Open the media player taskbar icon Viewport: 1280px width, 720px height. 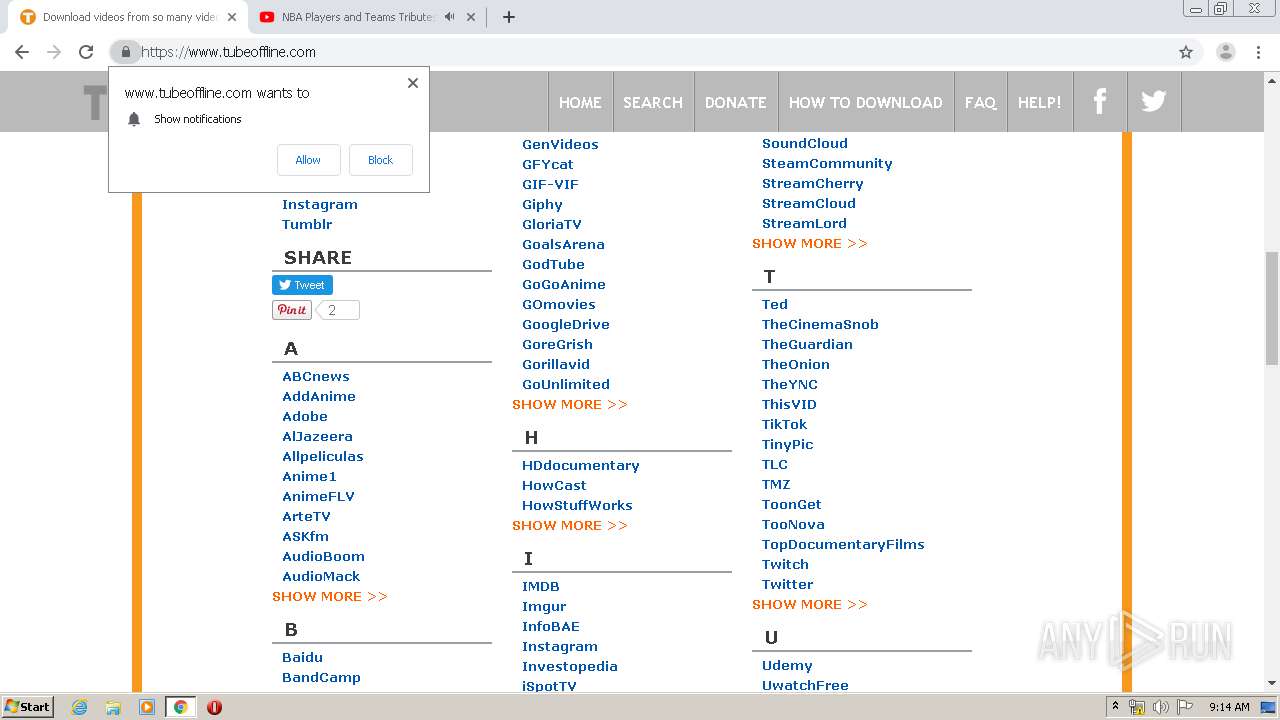click(x=147, y=707)
